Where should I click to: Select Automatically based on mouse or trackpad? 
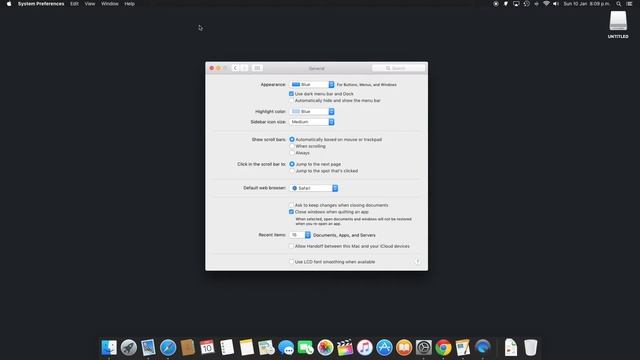(x=292, y=140)
